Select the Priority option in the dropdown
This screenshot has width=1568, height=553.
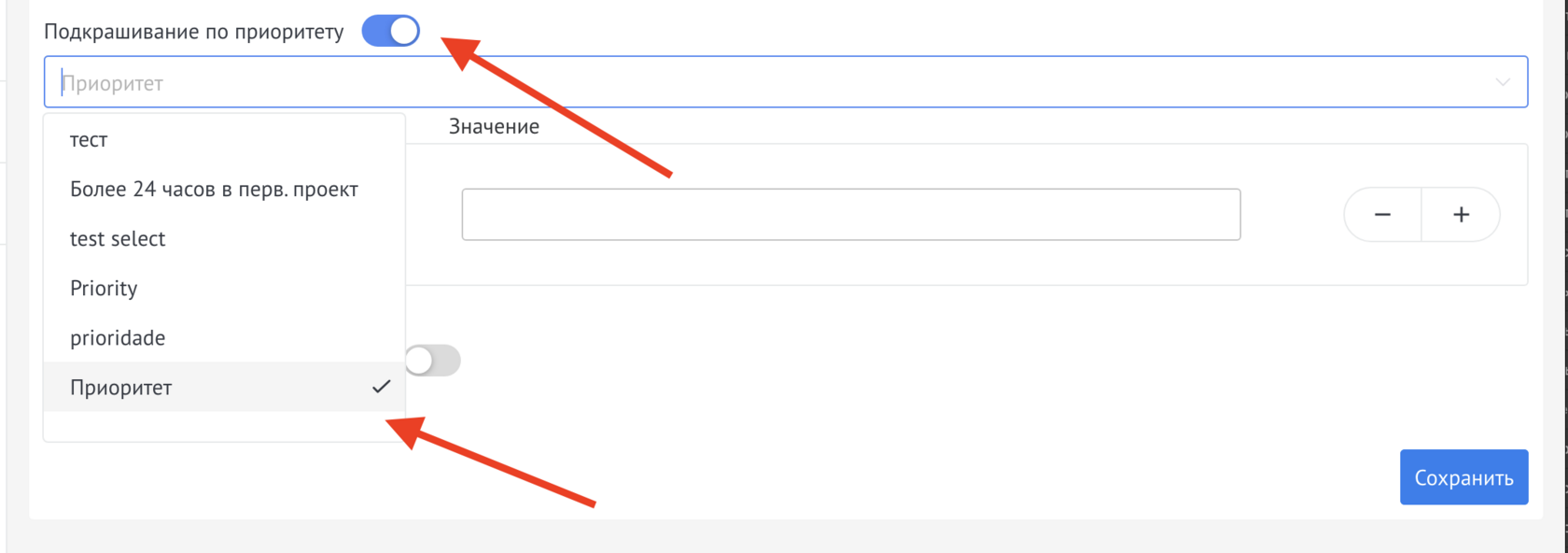104,289
